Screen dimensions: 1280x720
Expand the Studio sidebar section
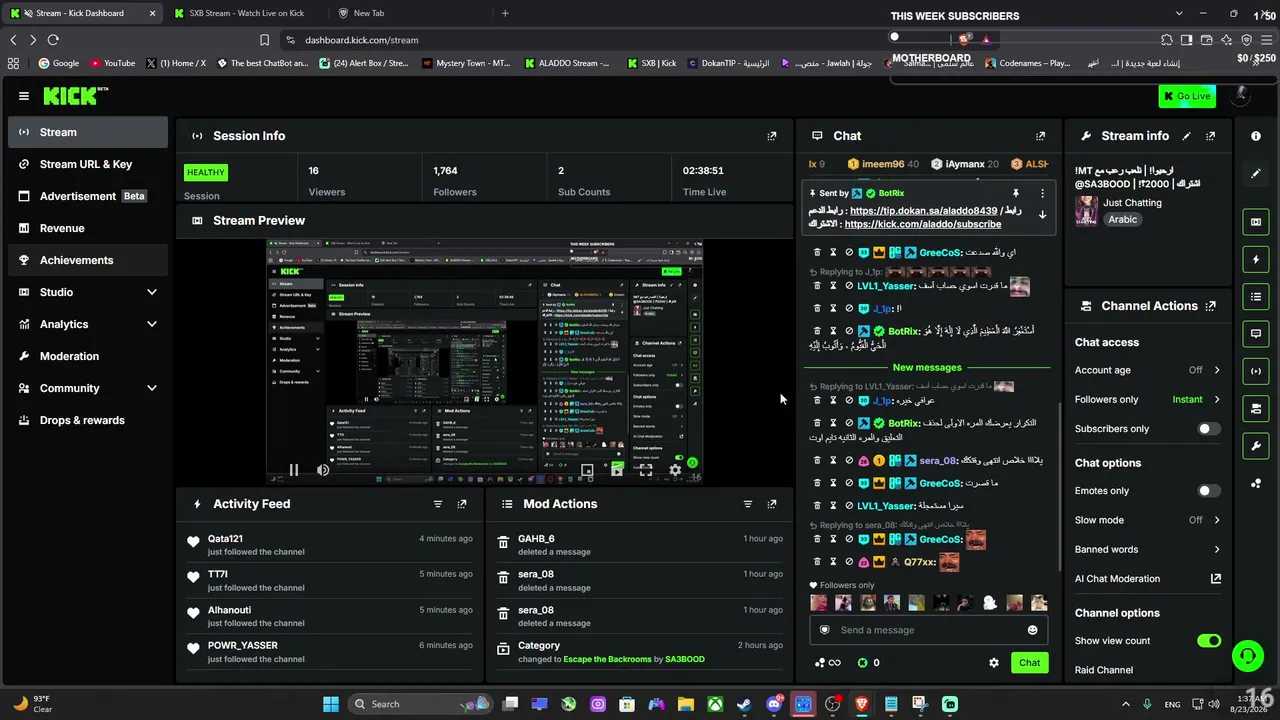pos(88,292)
